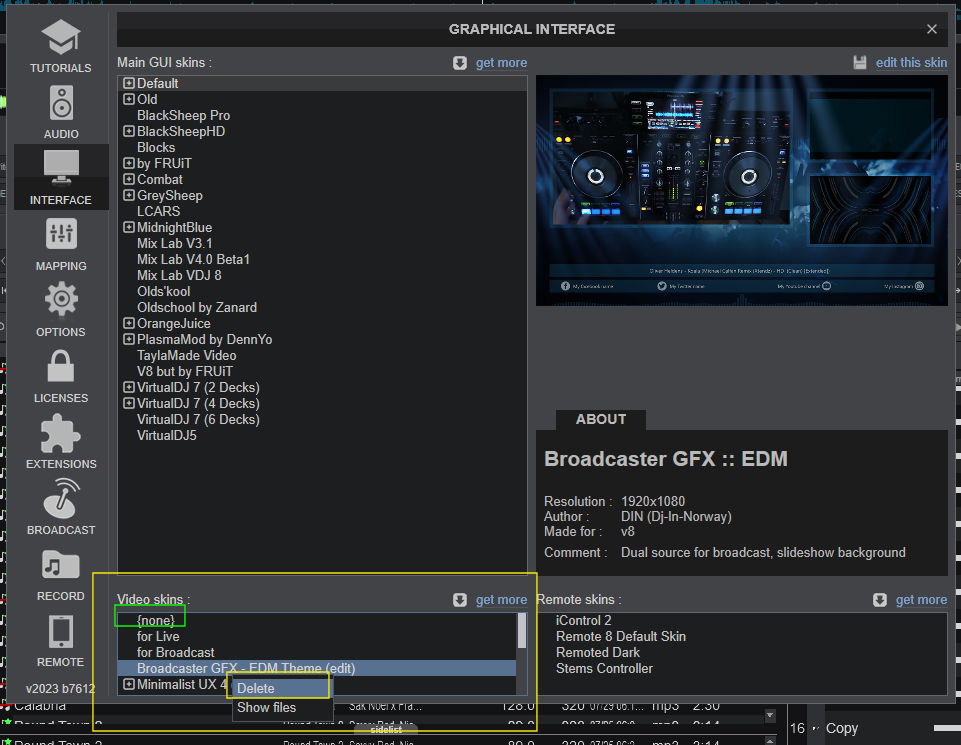Choose Show files from the context menu
961x745 pixels.
click(x=283, y=708)
